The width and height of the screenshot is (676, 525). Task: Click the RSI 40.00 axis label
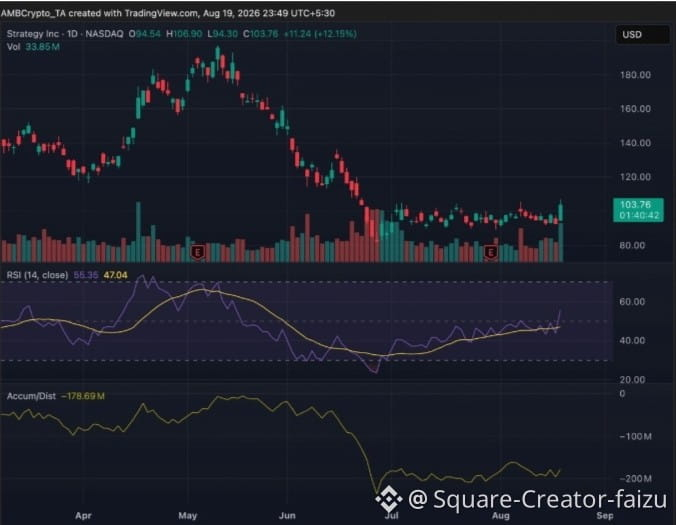coord(632,341)
